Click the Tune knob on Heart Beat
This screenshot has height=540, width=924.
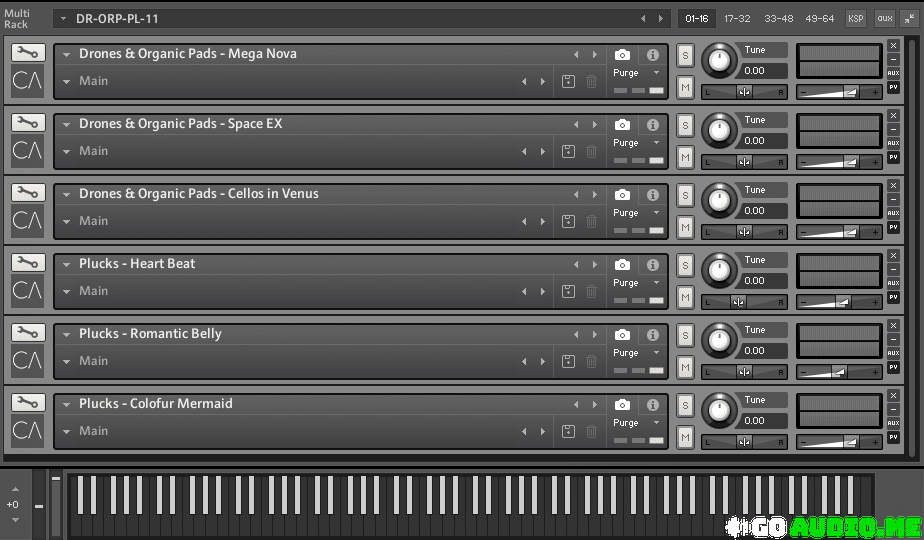717,270
